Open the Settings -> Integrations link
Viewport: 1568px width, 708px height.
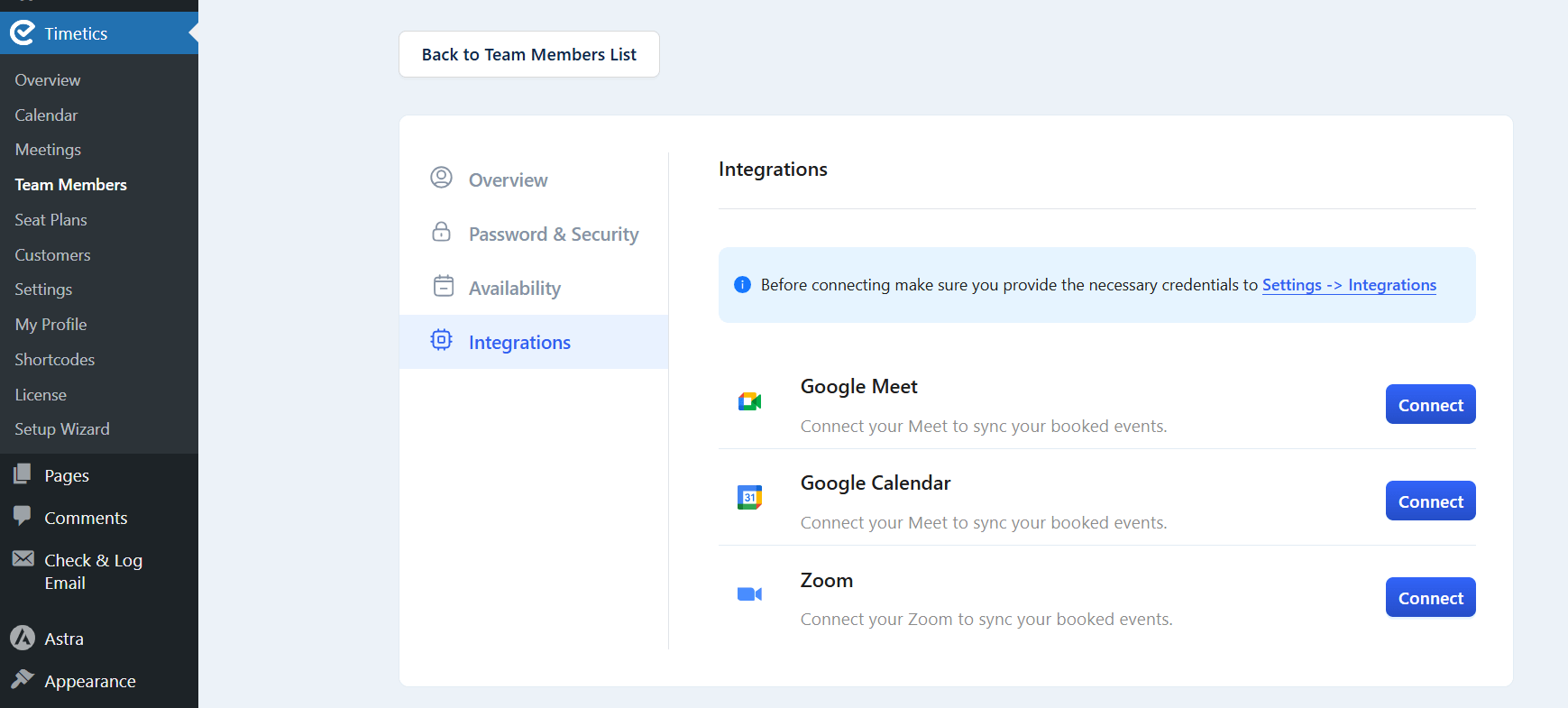click(1349, 284)
